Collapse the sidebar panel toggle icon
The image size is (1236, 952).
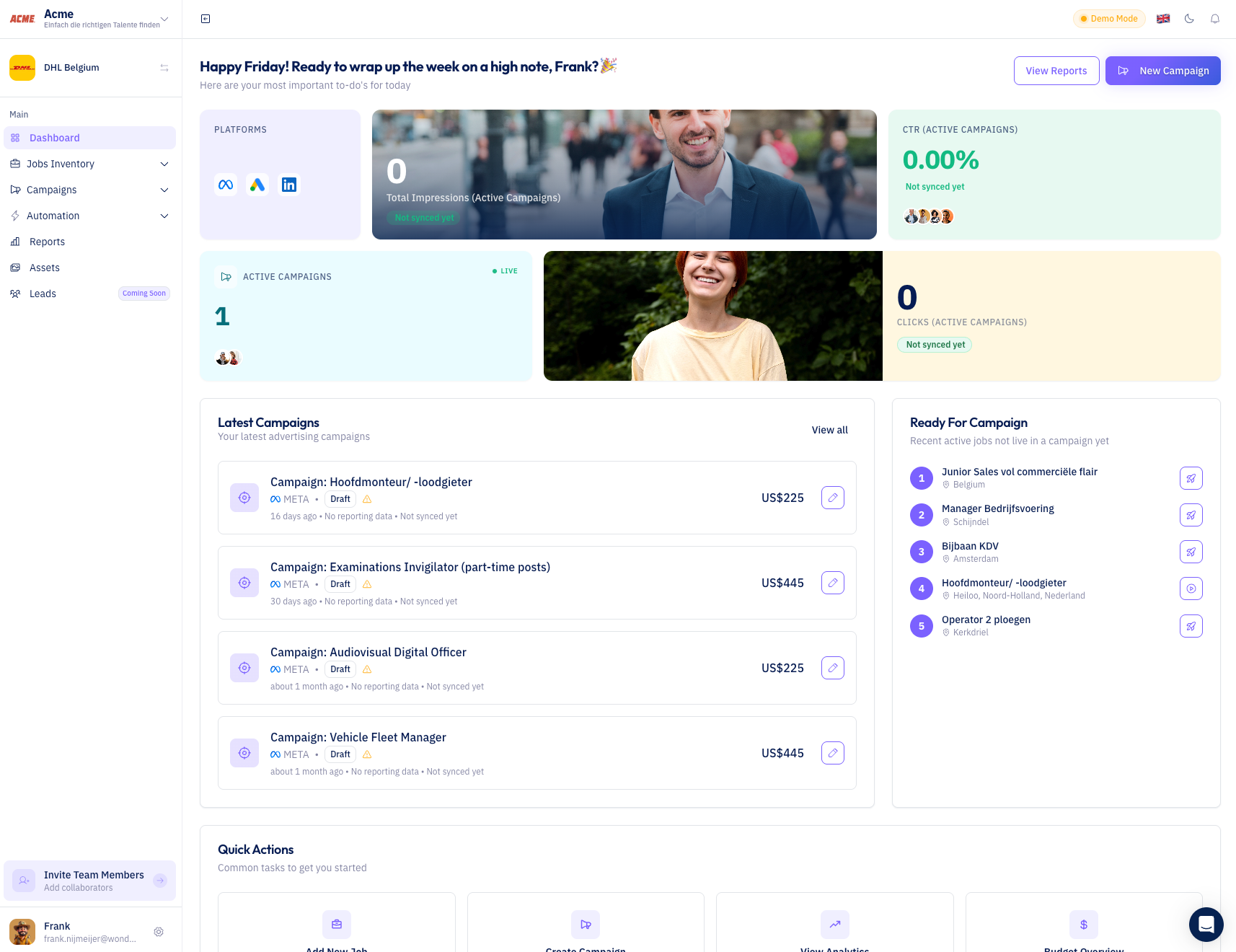coord(206,19)
